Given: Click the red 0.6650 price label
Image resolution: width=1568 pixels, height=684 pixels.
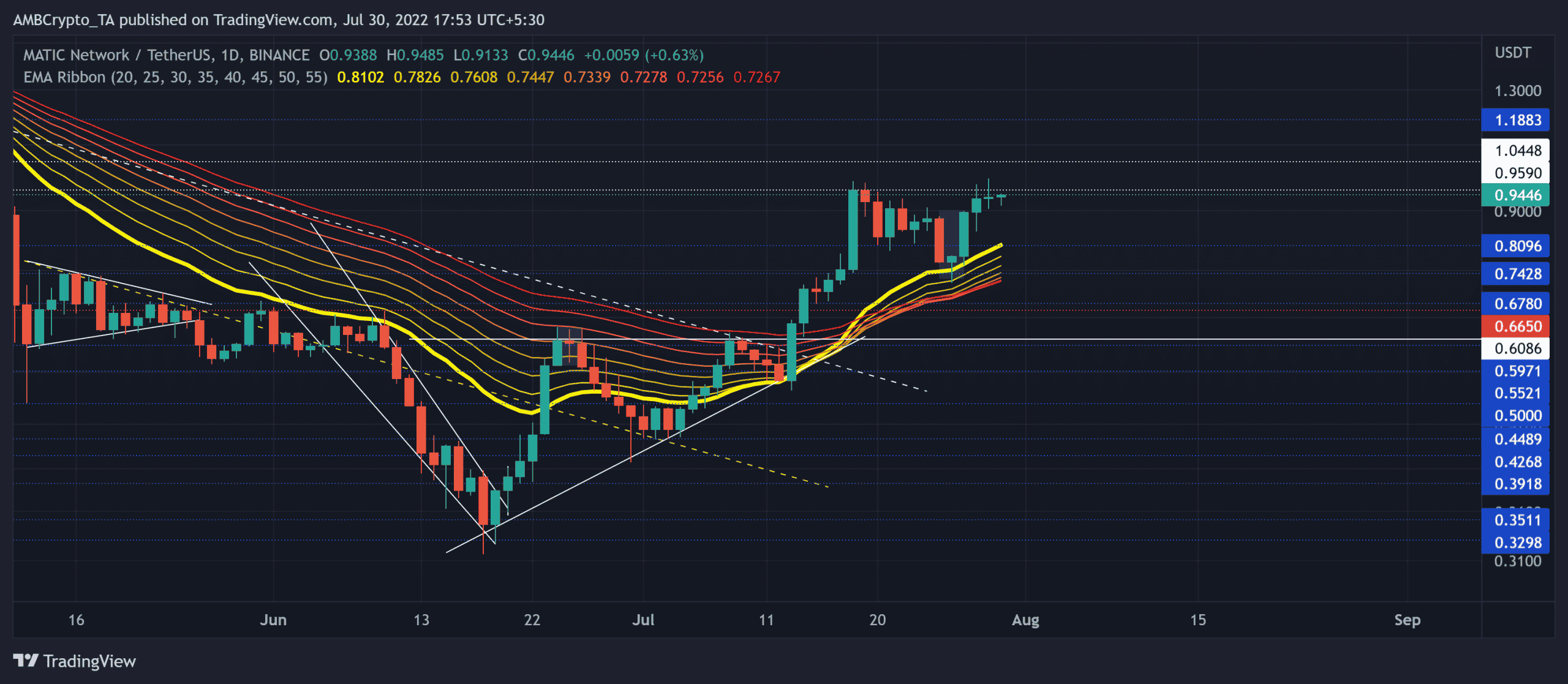Looking at the screenshot, I should click(x=1516, y=326).
